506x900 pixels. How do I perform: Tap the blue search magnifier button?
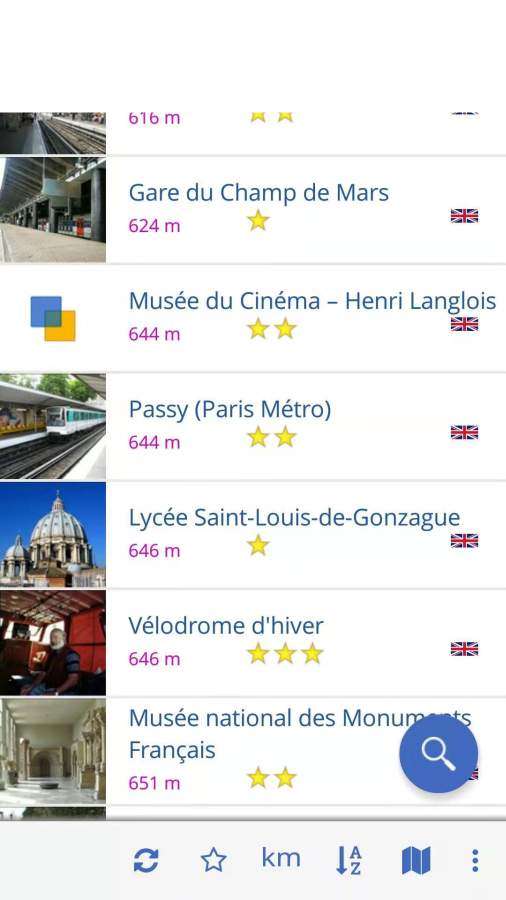(439, 754)
